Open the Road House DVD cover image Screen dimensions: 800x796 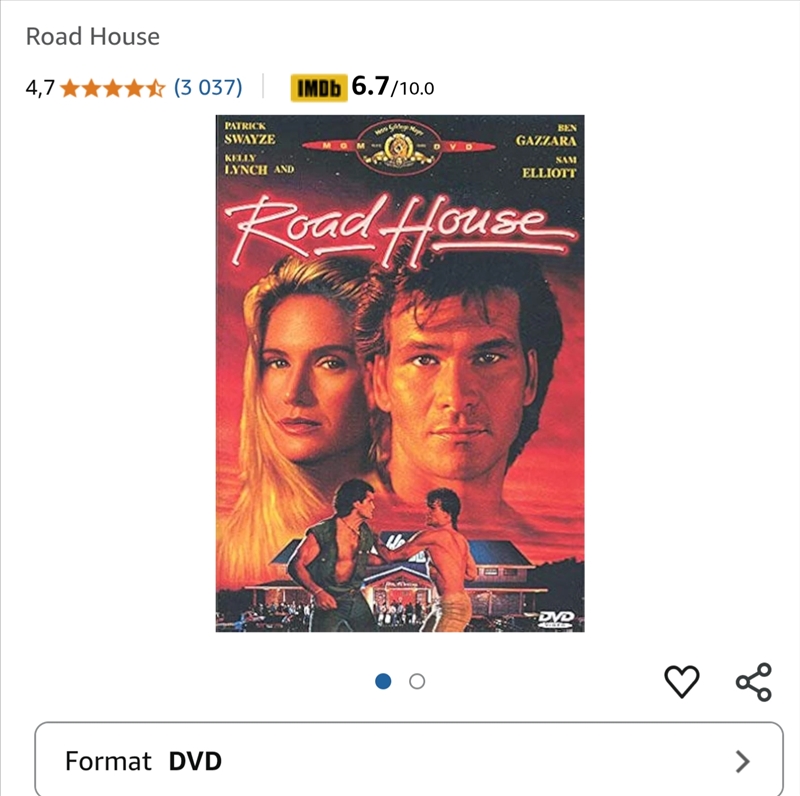[x=400, y=374]
